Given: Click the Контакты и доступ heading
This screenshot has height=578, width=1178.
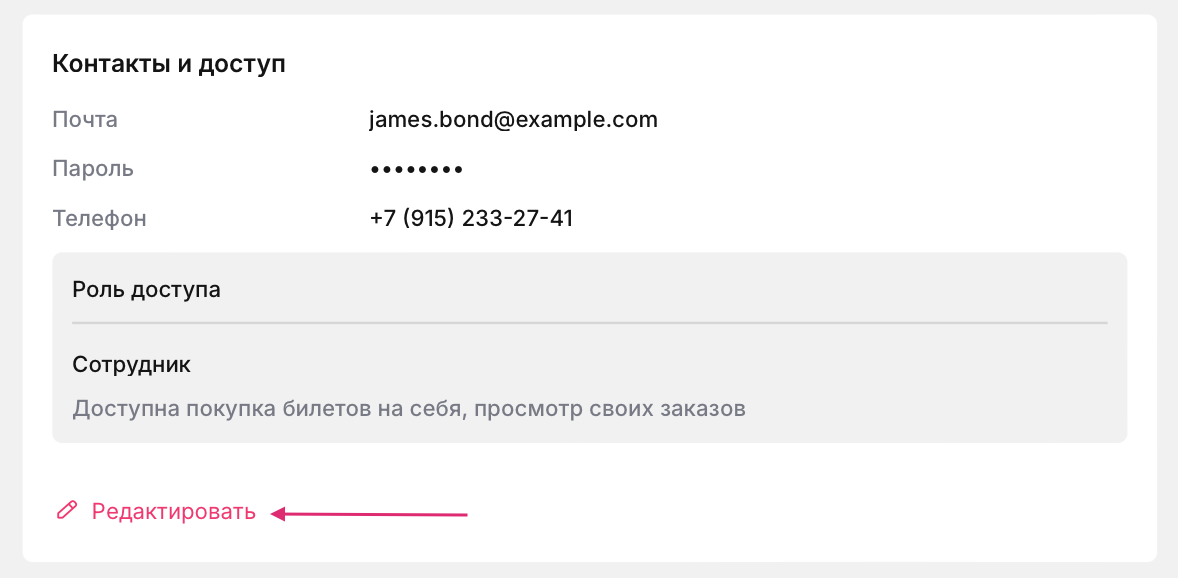Looking at the screenshot, I should 168,65.
